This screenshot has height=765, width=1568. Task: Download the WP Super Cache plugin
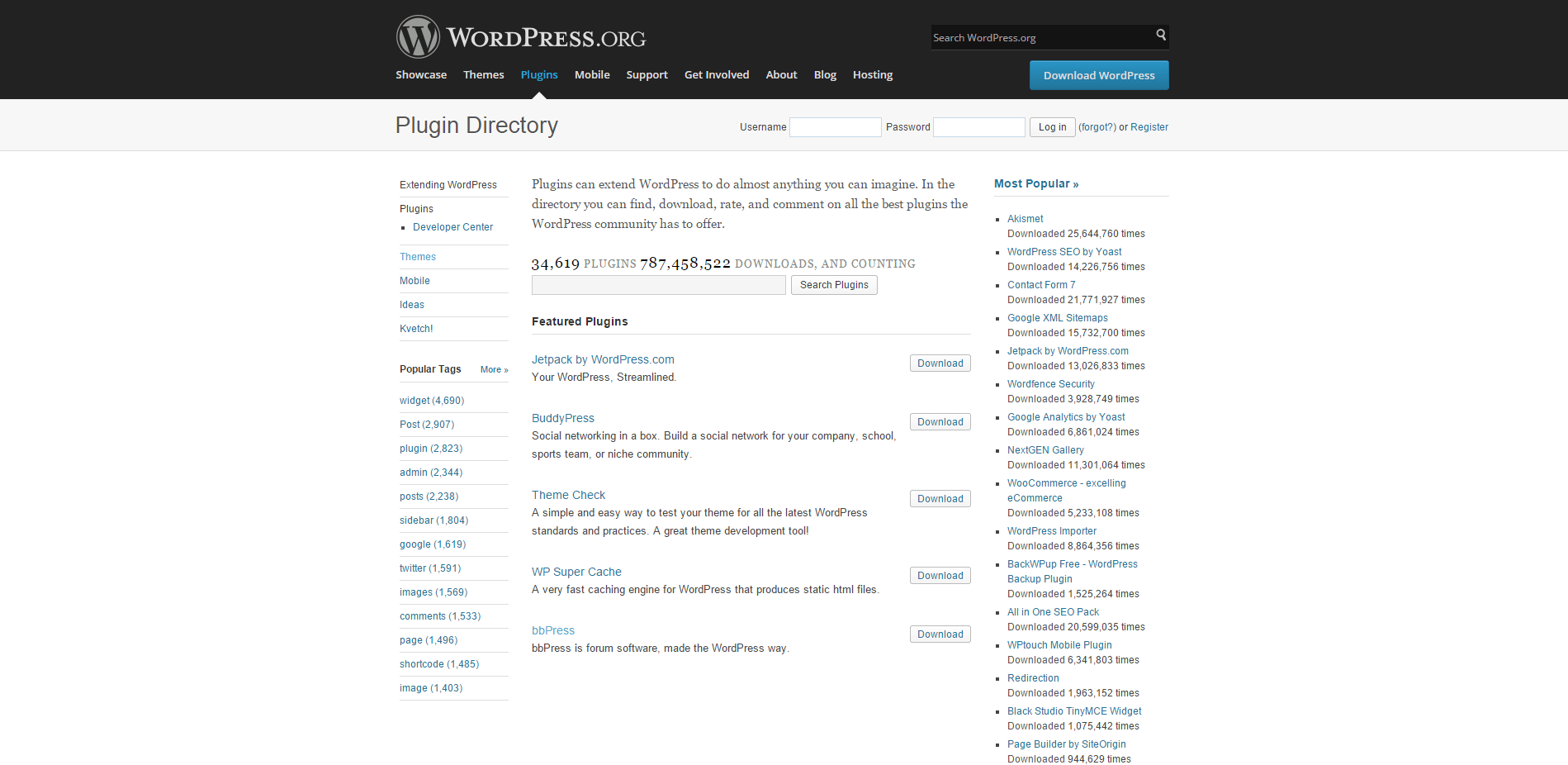(x=940, y=576)
